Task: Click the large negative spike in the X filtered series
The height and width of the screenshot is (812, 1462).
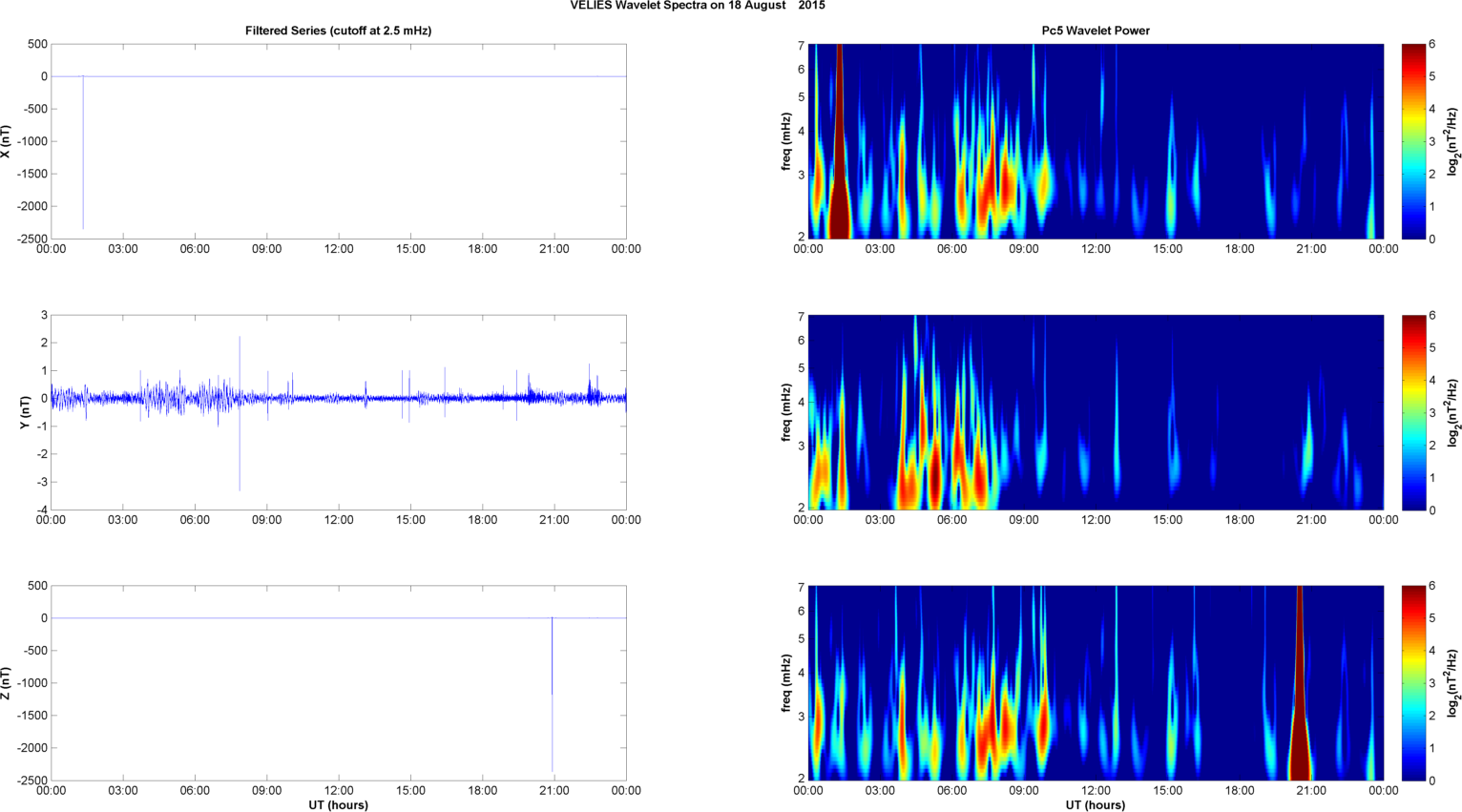Action: (x=83, y=153)
